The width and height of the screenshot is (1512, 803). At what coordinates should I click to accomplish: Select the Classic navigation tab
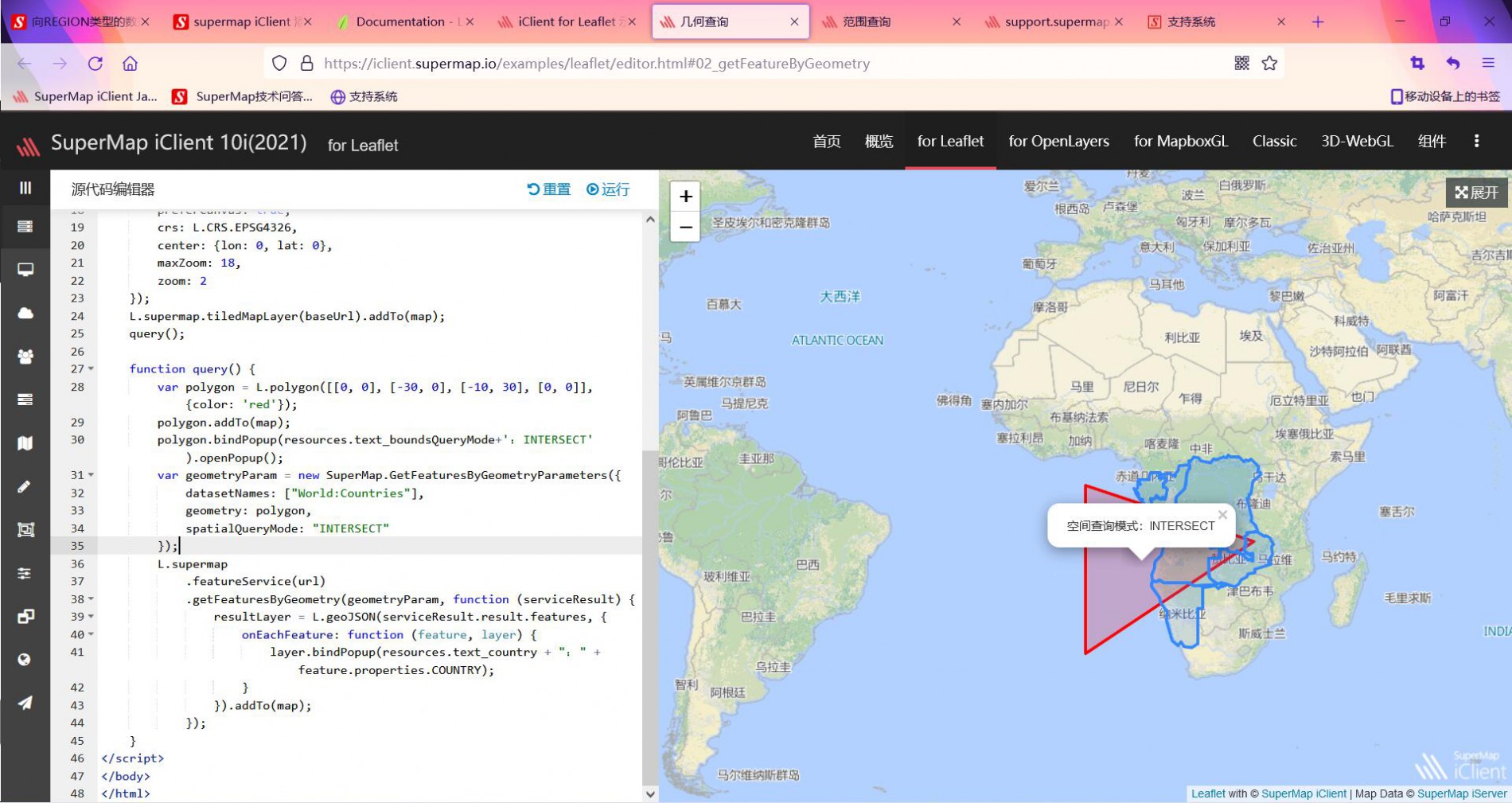(1274, 141)
